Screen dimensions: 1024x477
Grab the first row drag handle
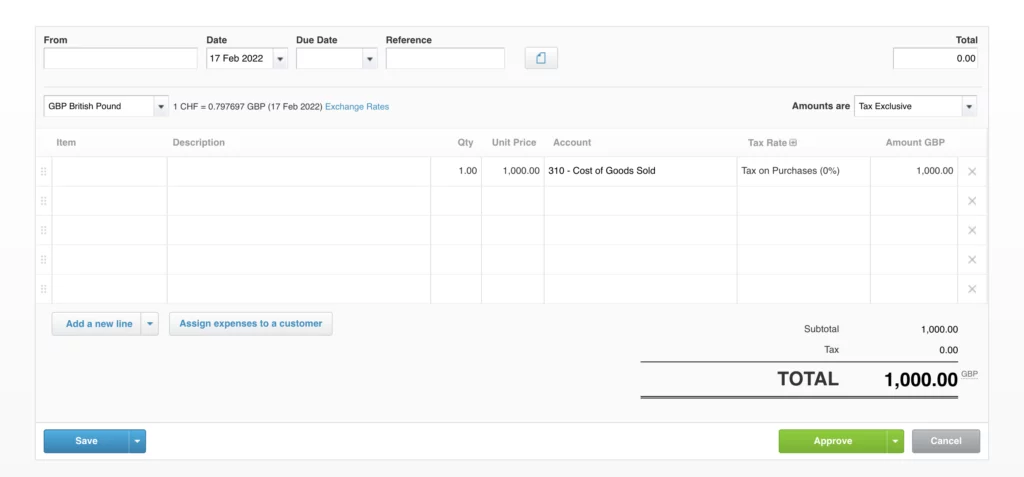tap(44, 171)
